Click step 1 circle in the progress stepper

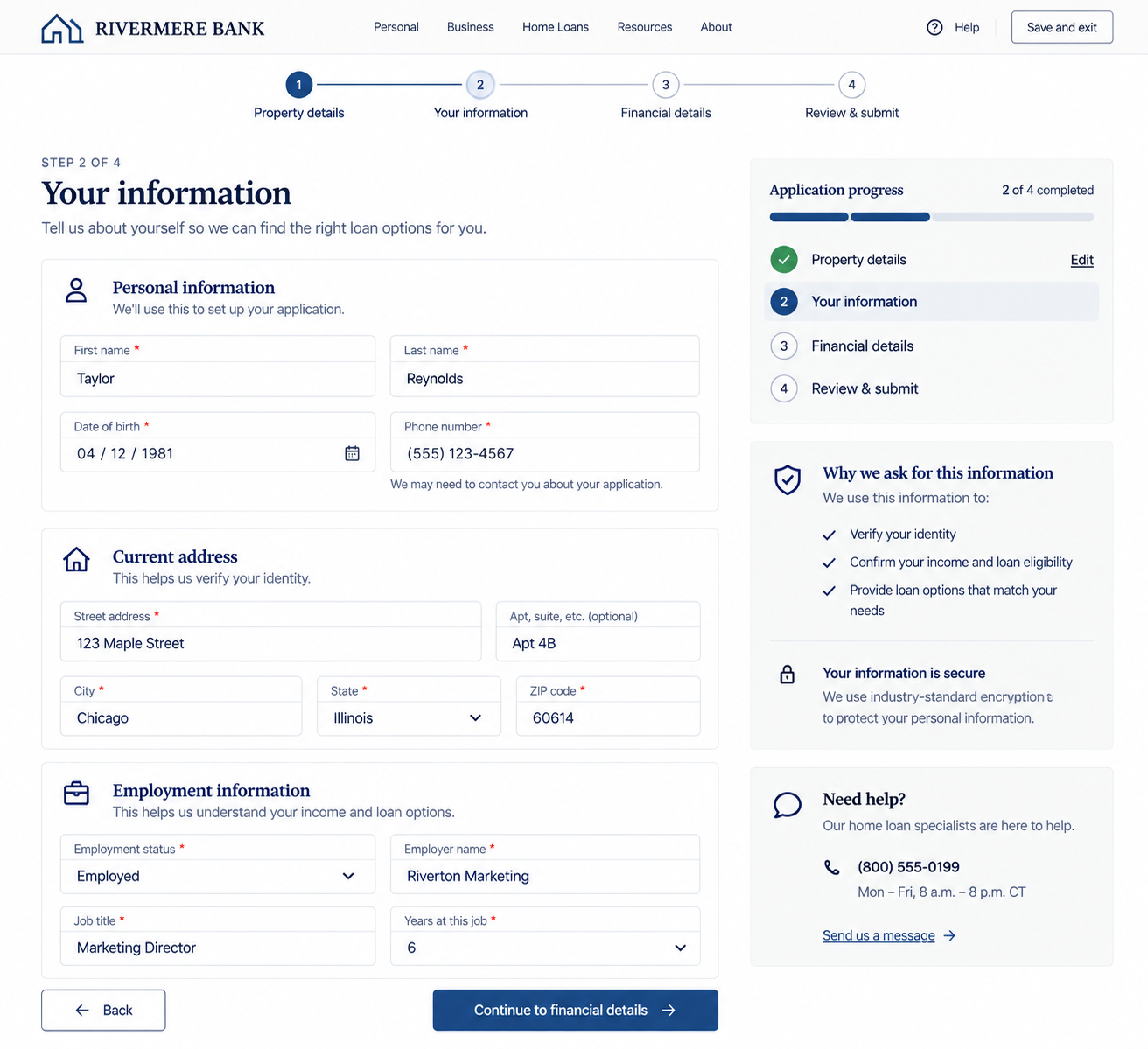point(299,85)
